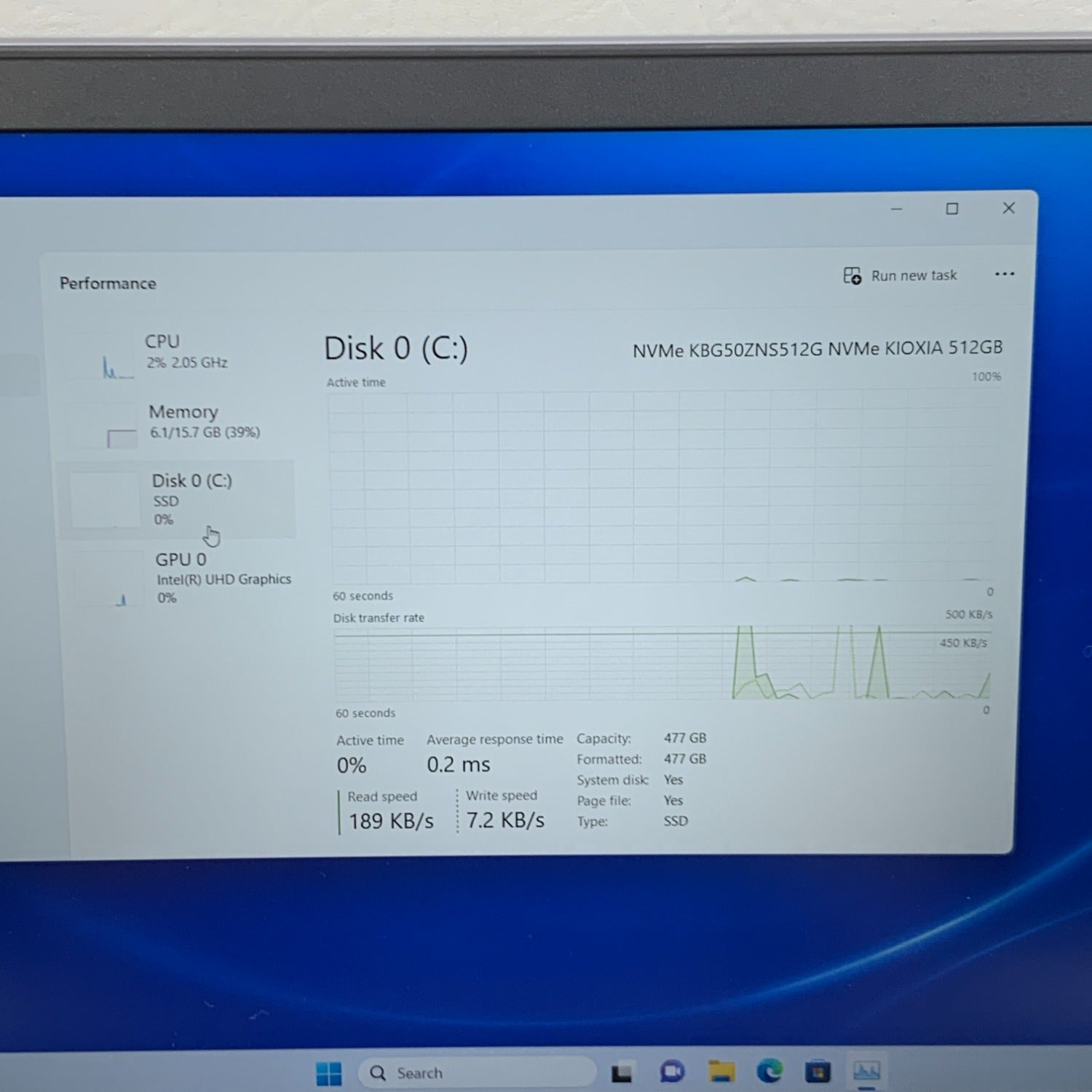This screenshot has width=1092, height=1092.
Task: Click the Disk 0 (C:) main title
Action: 396,349
